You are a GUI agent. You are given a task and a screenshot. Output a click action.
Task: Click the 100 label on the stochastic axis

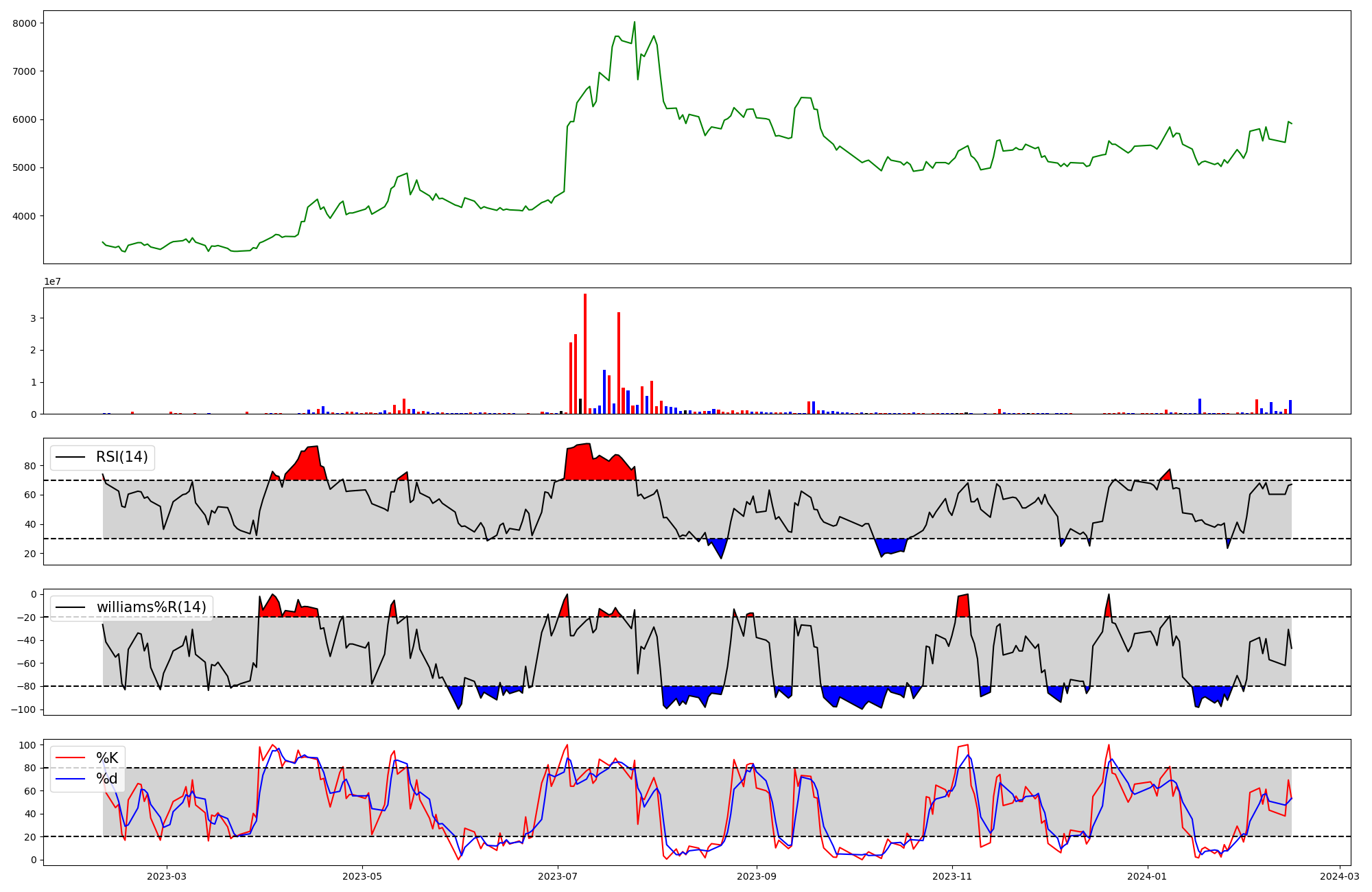point(28,745)
